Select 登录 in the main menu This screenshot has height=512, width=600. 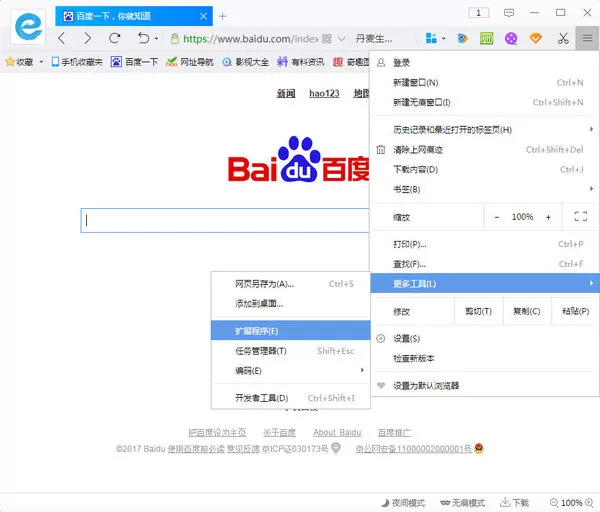click(484, 62)
